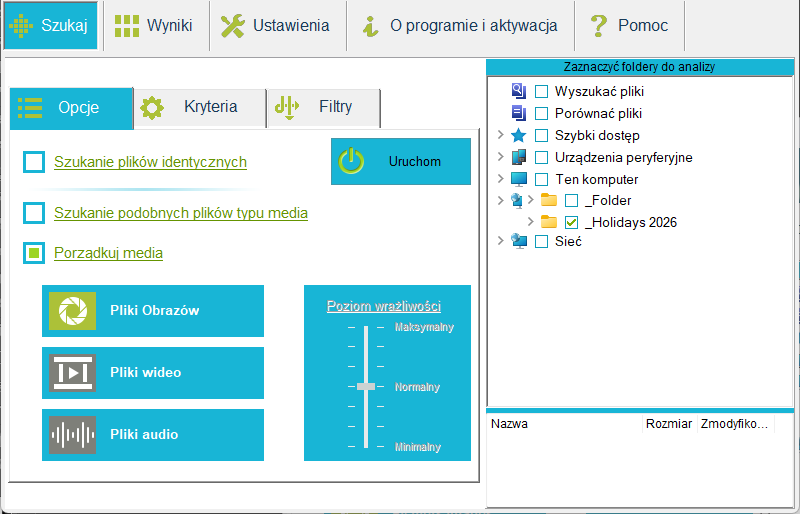Uncheck the _Holidays 2026 checkbox
The image size is (800, 514).
point(571,223)
